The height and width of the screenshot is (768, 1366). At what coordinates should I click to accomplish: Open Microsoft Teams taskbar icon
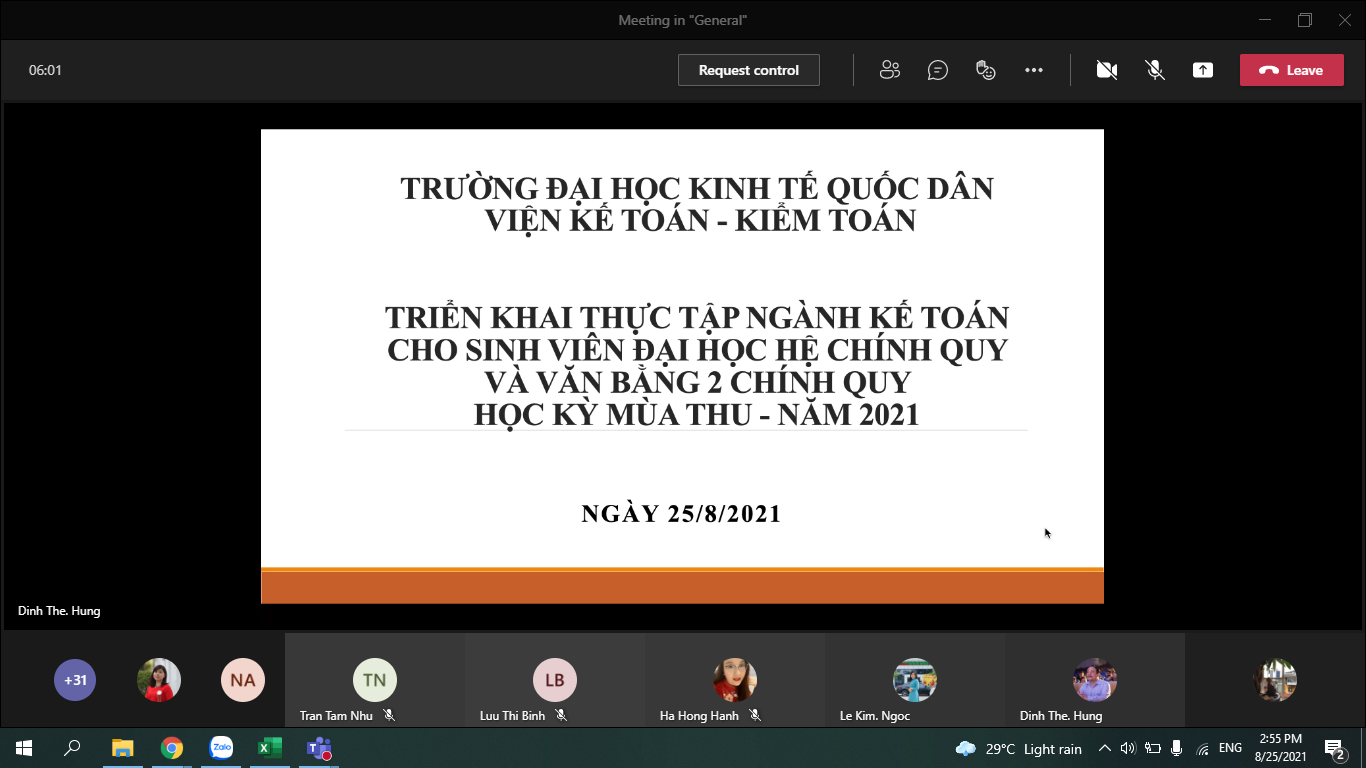pyautogui.click(x=319, y=748)
